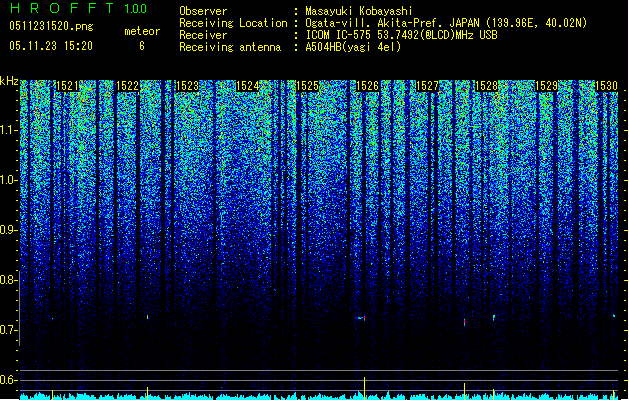Viewport: 629px width, 400px height.
Task: Click the meteor count label
Action: [x=142, y=31]
